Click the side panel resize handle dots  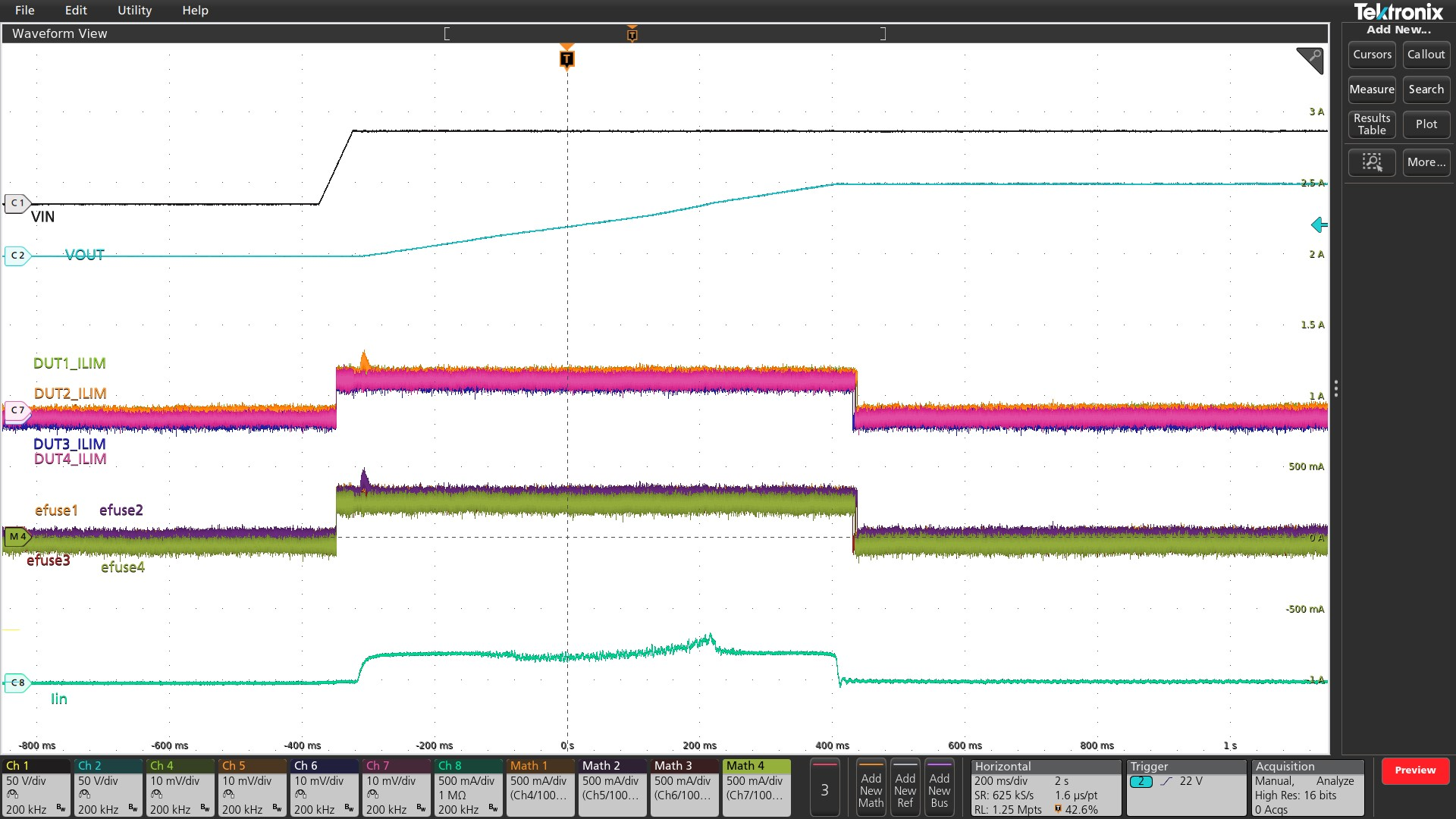coord(1335,389)
